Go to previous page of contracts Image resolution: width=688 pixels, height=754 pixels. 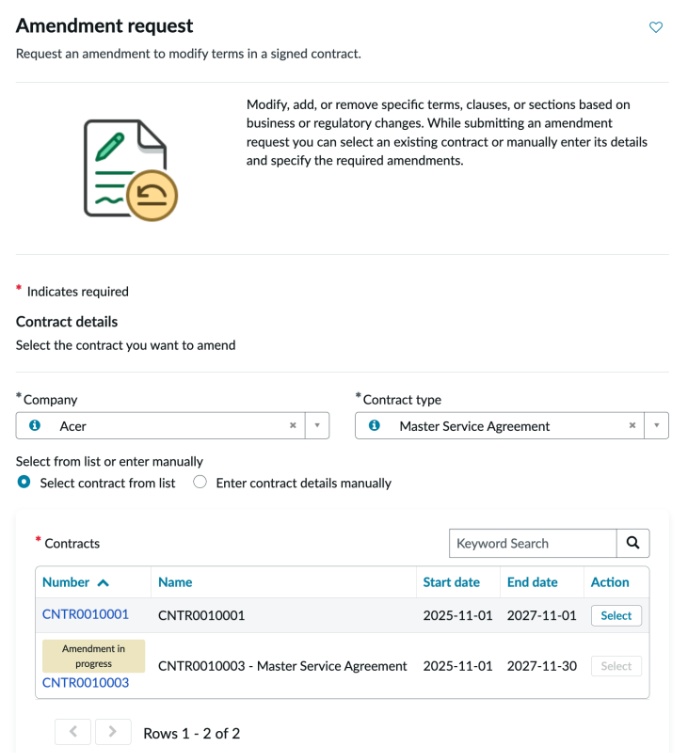73,732
